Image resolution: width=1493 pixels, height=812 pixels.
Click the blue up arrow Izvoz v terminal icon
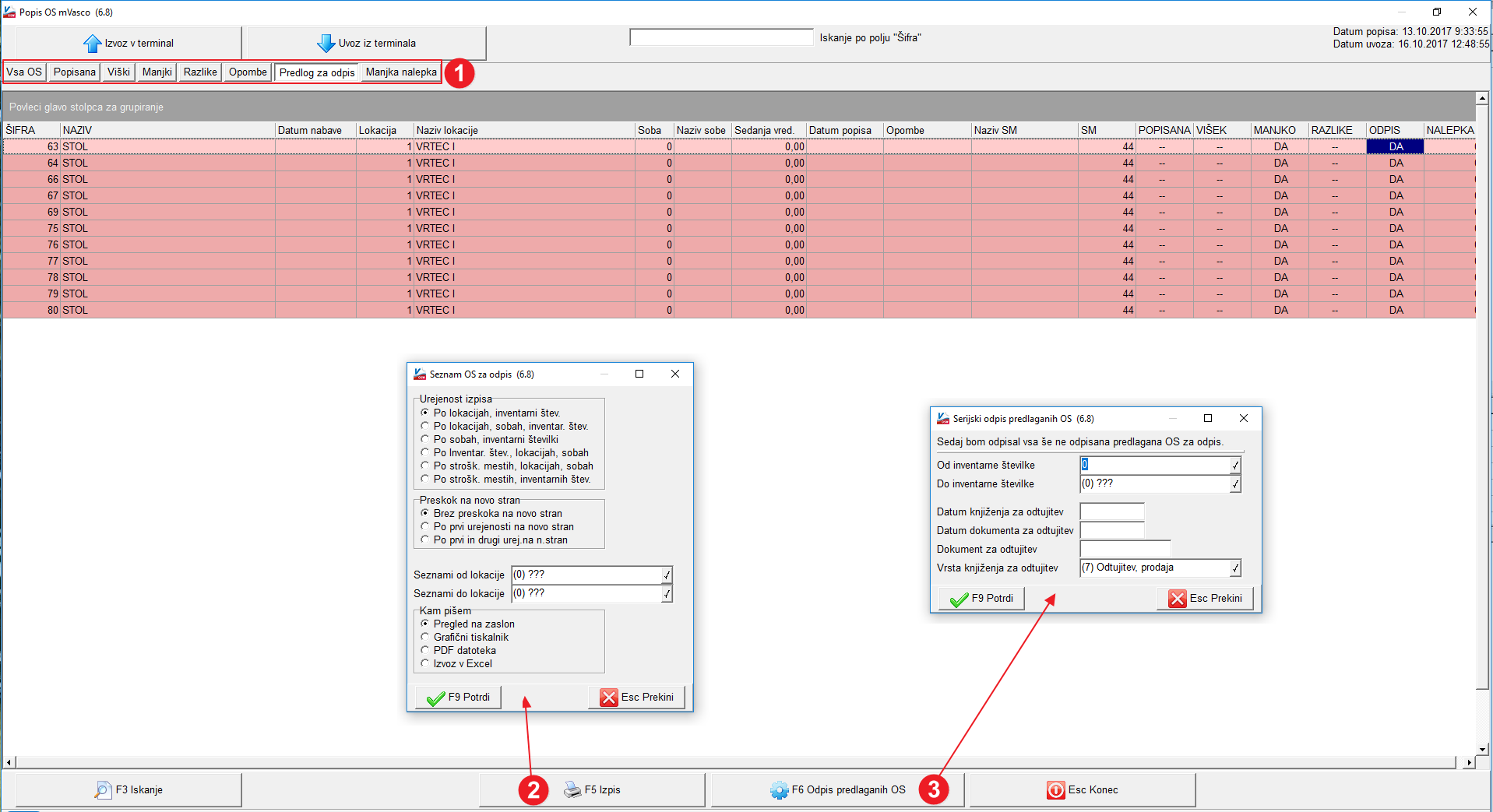tap(92, 44)
